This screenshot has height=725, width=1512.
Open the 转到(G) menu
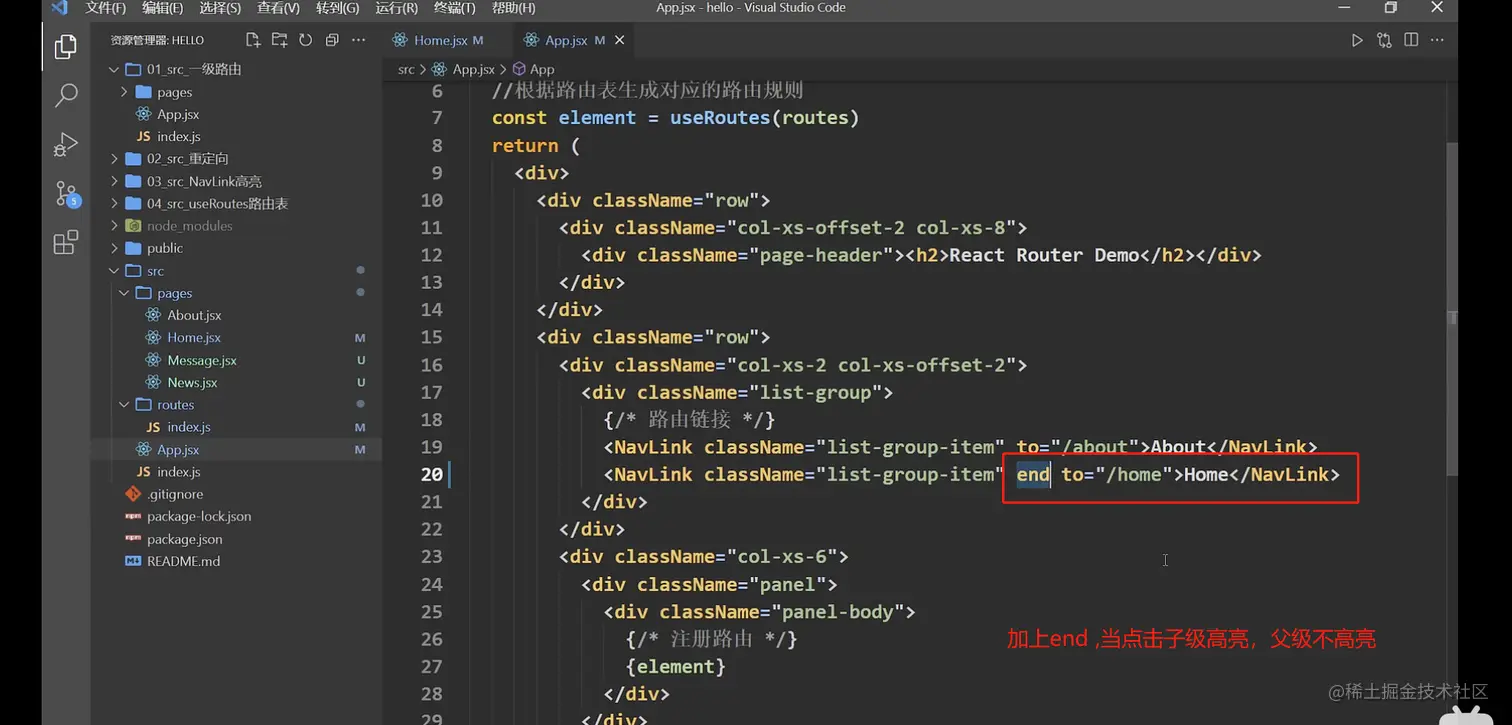click(x=337, y=8)
